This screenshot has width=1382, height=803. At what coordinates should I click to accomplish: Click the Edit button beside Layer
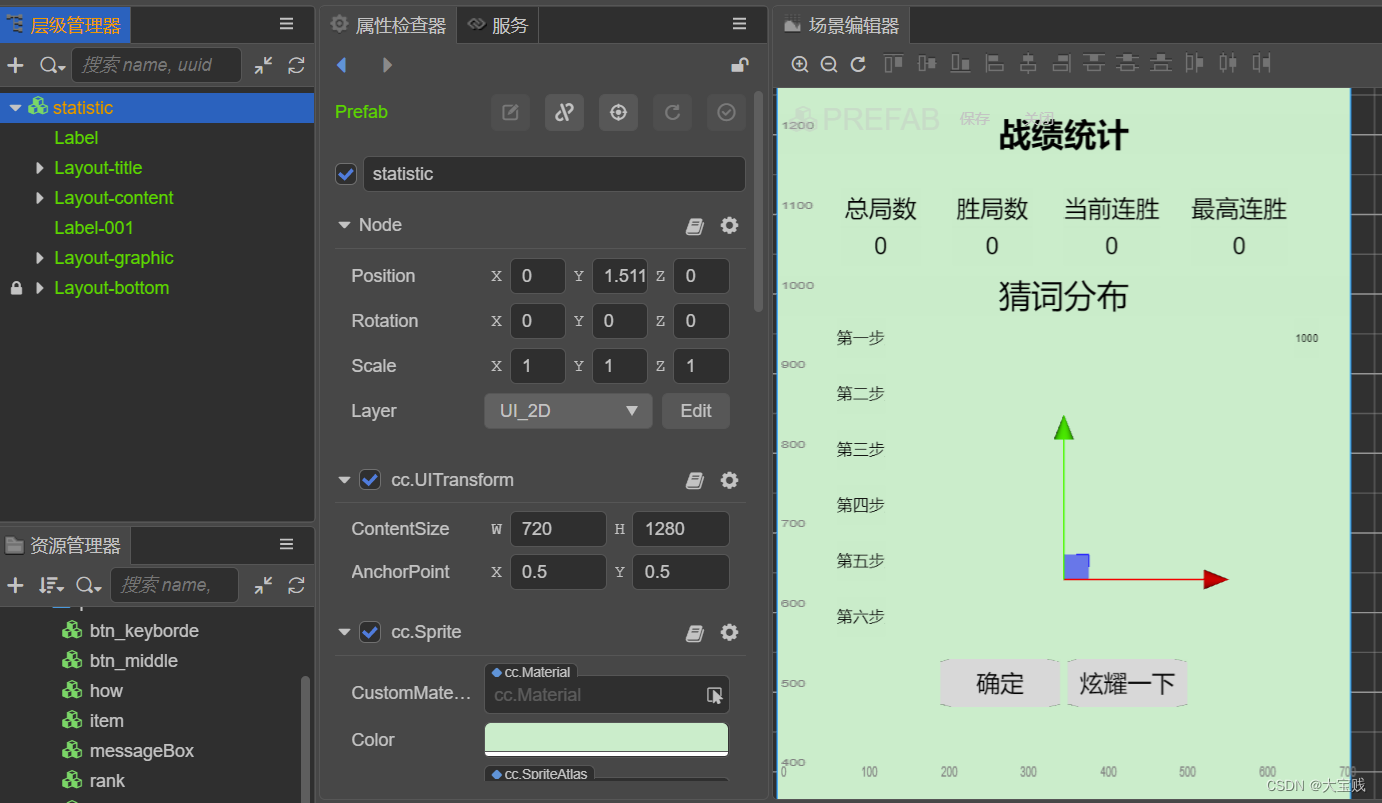coord(695,411)
